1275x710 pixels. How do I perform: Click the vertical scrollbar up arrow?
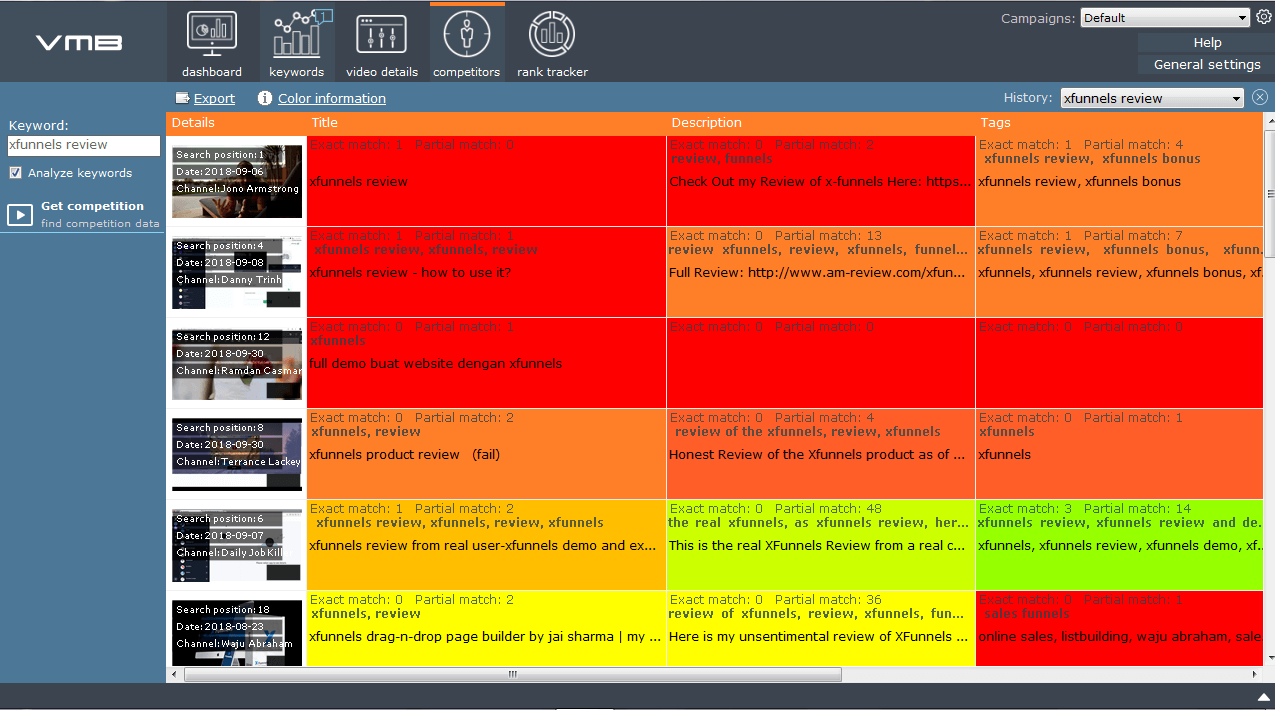1269,121
